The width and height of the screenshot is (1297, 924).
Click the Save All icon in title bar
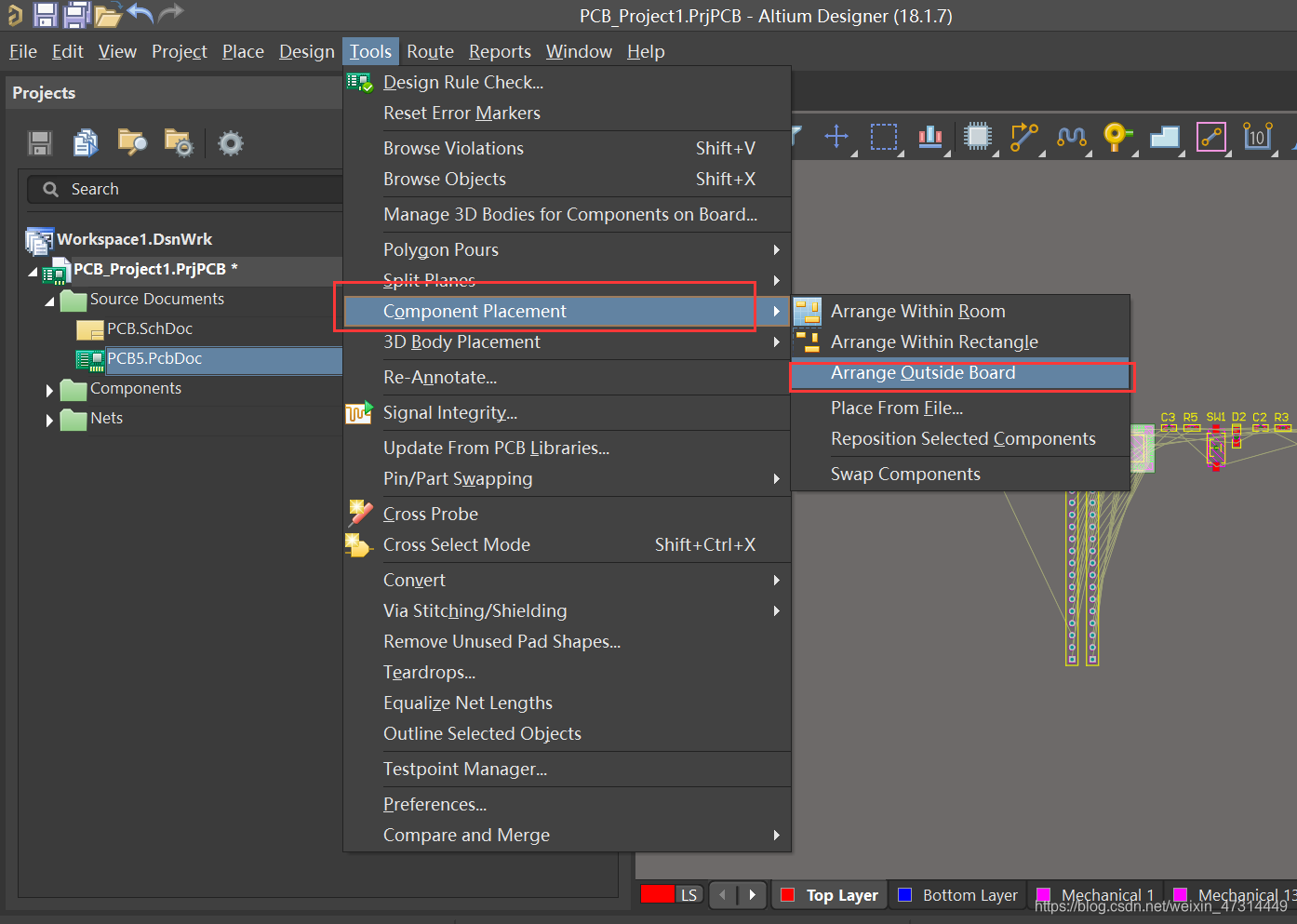click(77, 14)
